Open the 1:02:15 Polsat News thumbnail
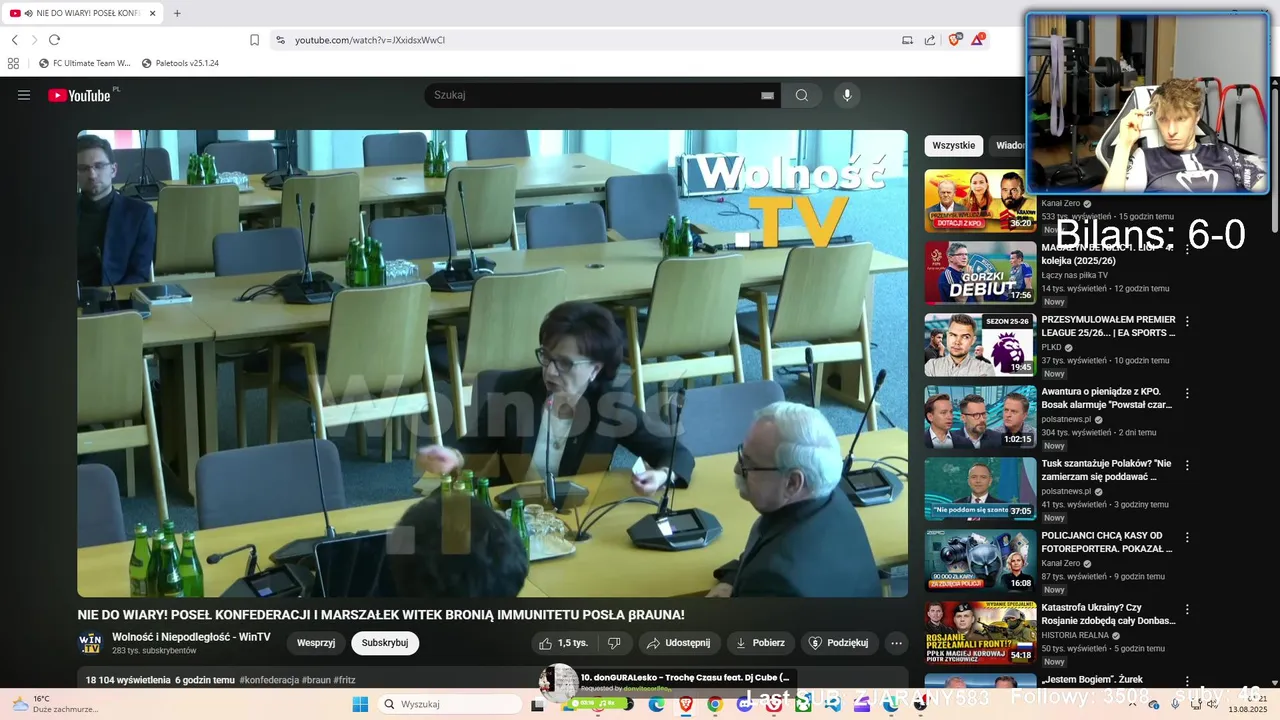The width and height of the screenshot is (1280, 720). 980,417
